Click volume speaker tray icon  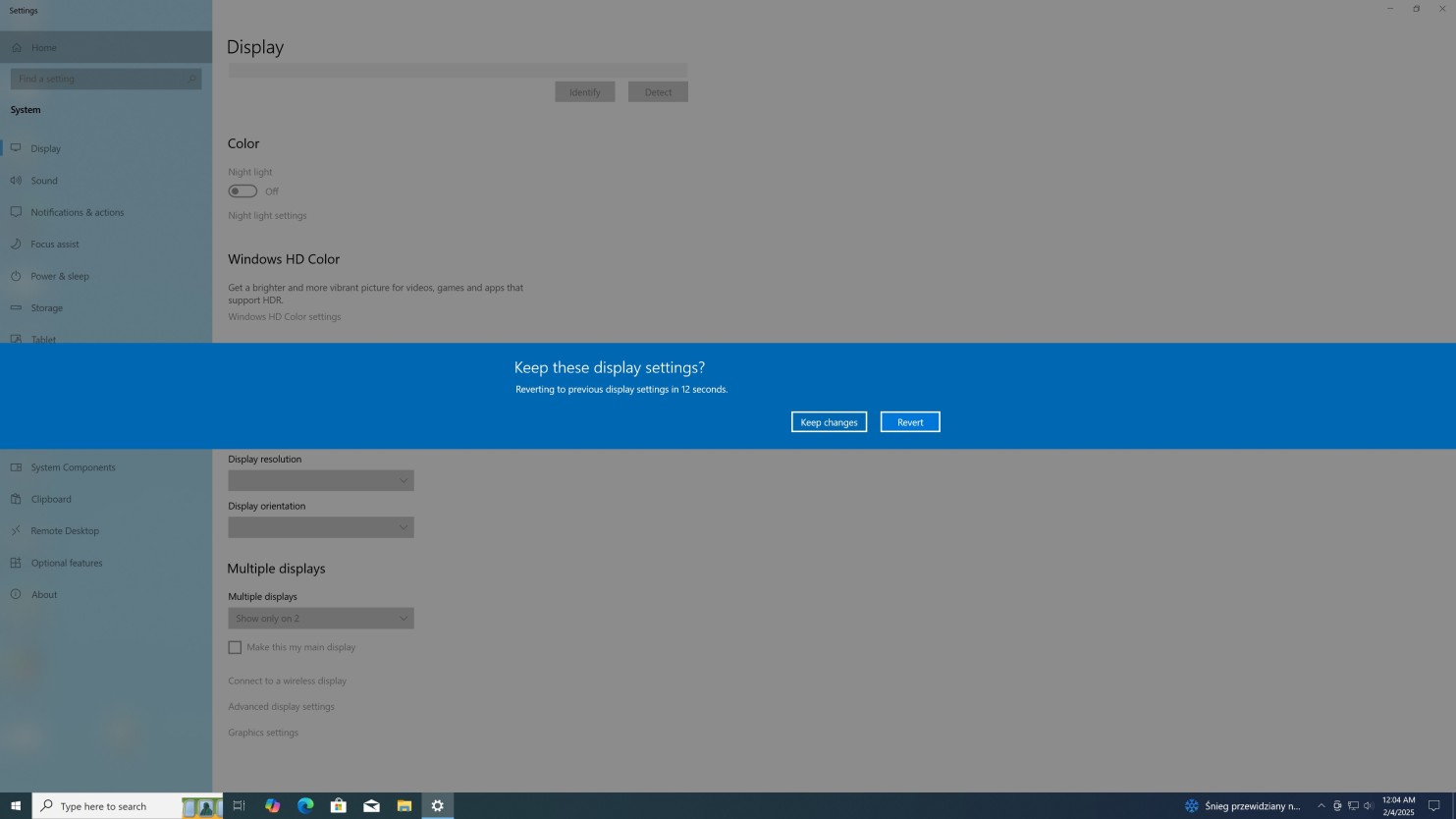[x=1368, y=806]
